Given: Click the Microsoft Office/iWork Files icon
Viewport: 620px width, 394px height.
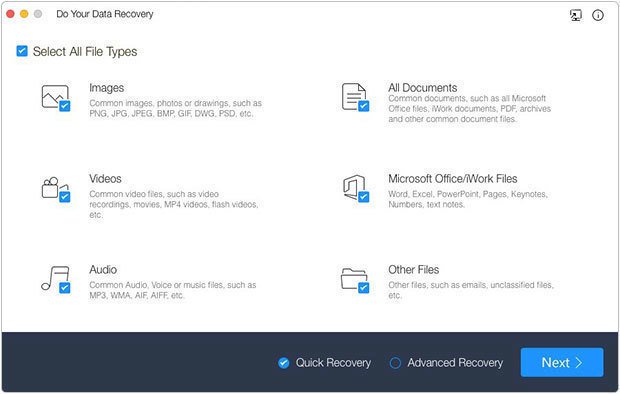Looking at the screenshot, I should 354,187.
